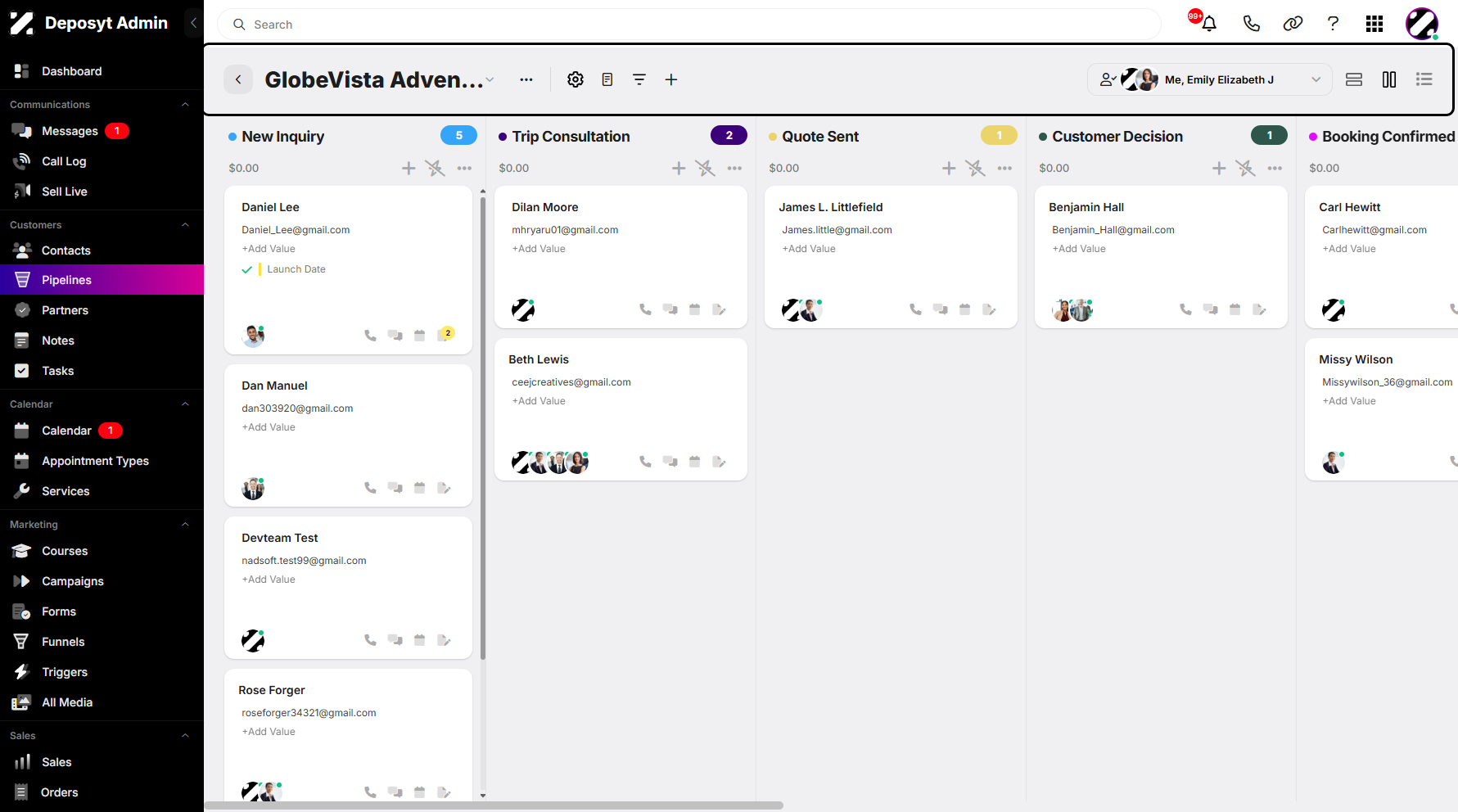Collapse the Communications section

coord(185,104)
